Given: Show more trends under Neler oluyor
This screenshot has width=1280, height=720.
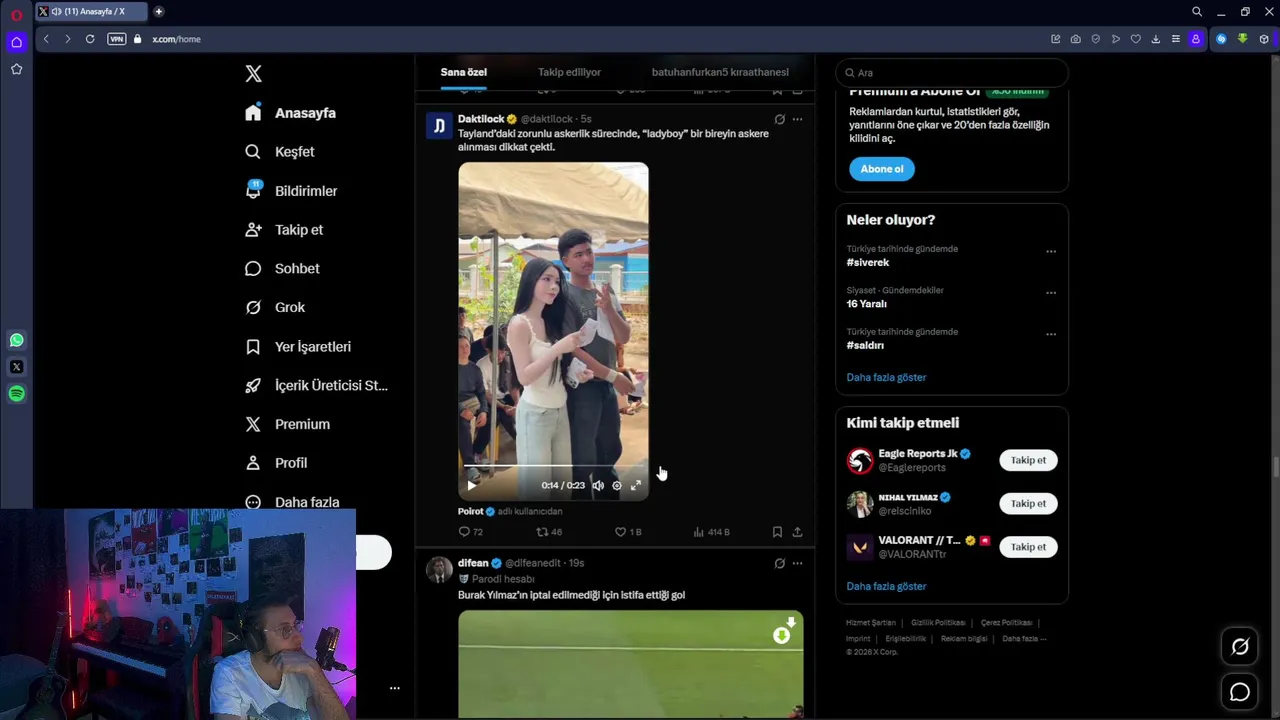Looking at the screenshot, I should pos(886,377).
